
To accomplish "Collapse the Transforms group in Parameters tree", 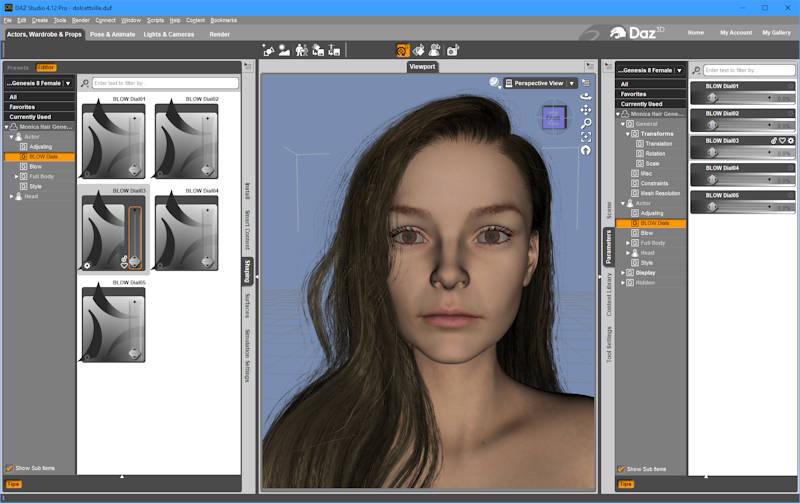I will tap(628, 134).
